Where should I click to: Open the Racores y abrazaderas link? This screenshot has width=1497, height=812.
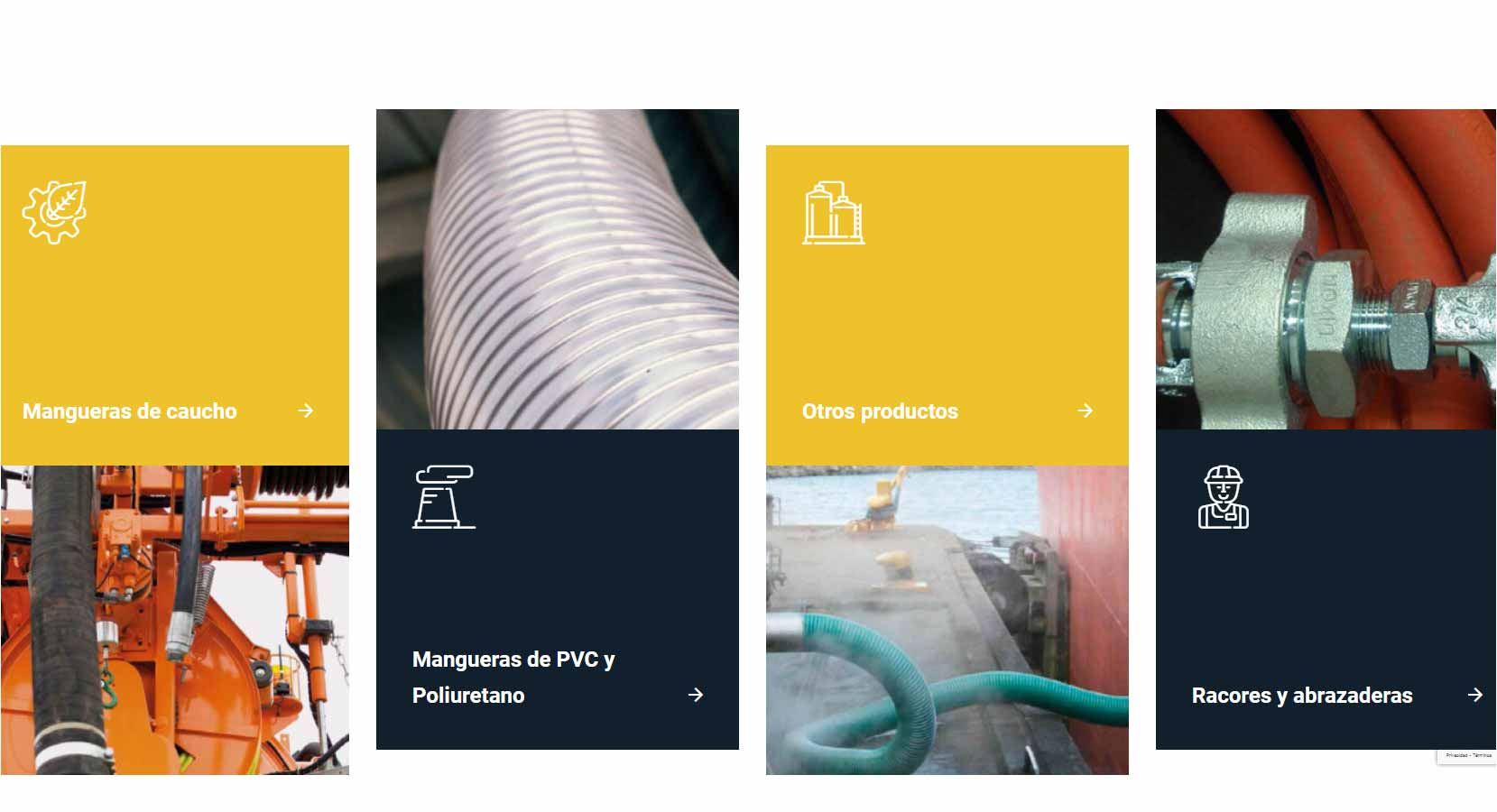point(1302,696)
